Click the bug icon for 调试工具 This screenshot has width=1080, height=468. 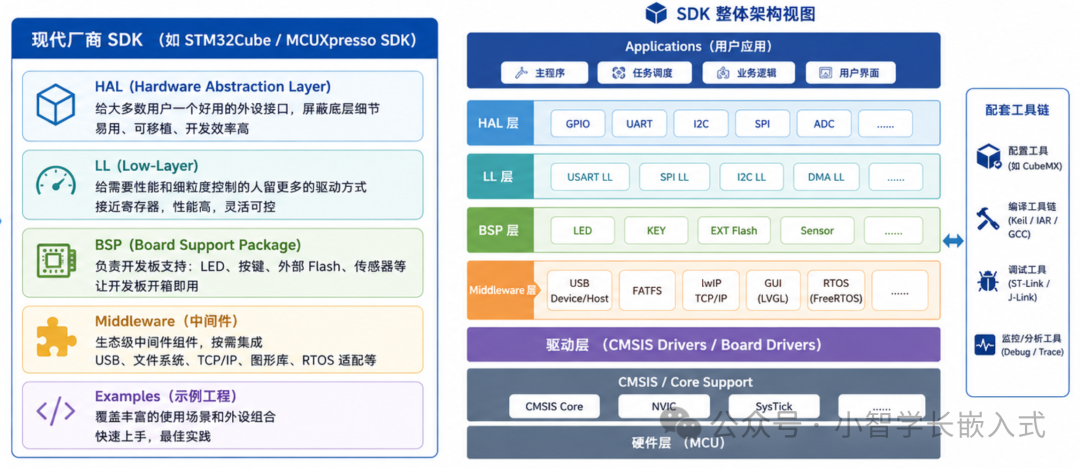pyautogui.click(x=988, y=281)
